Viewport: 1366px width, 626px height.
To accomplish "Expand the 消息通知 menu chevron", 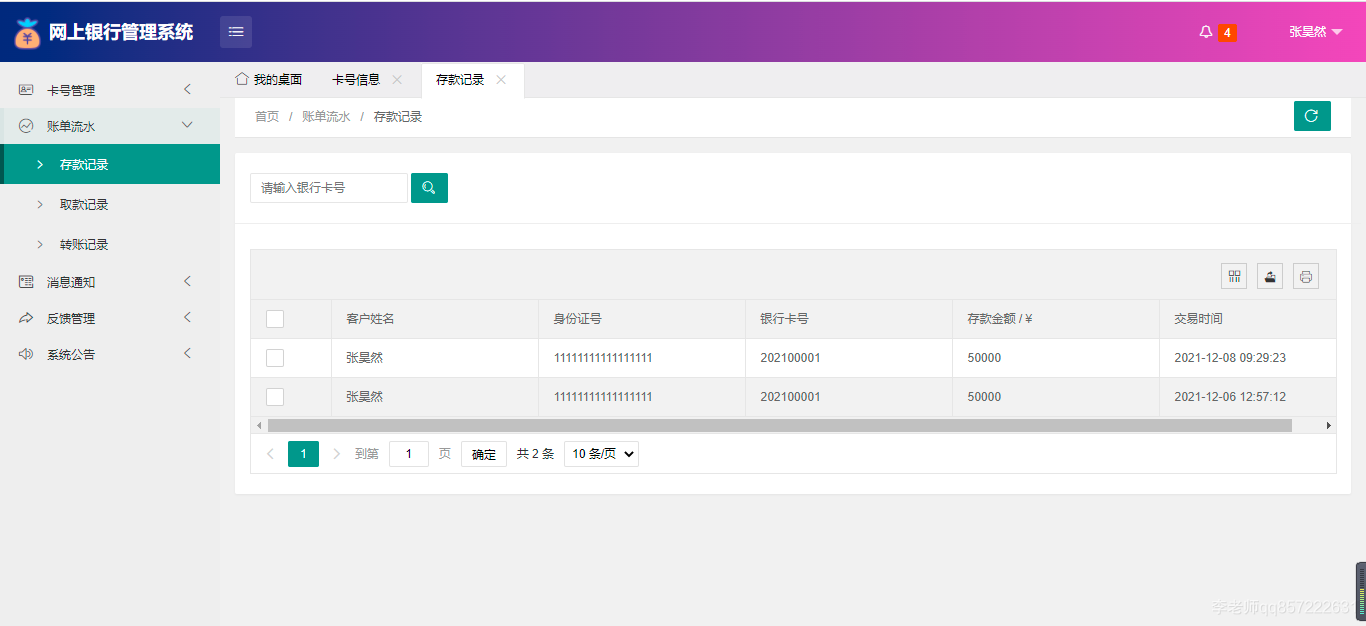I will click(x=187, y=281).
